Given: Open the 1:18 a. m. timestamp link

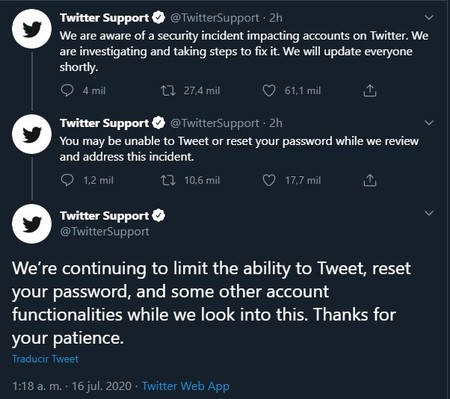Looking at the screenshot, I should [72, 386].
